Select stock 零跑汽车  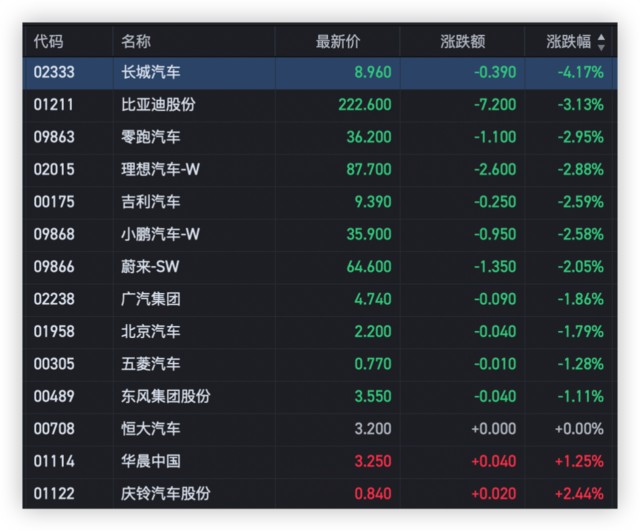(151, 137)
